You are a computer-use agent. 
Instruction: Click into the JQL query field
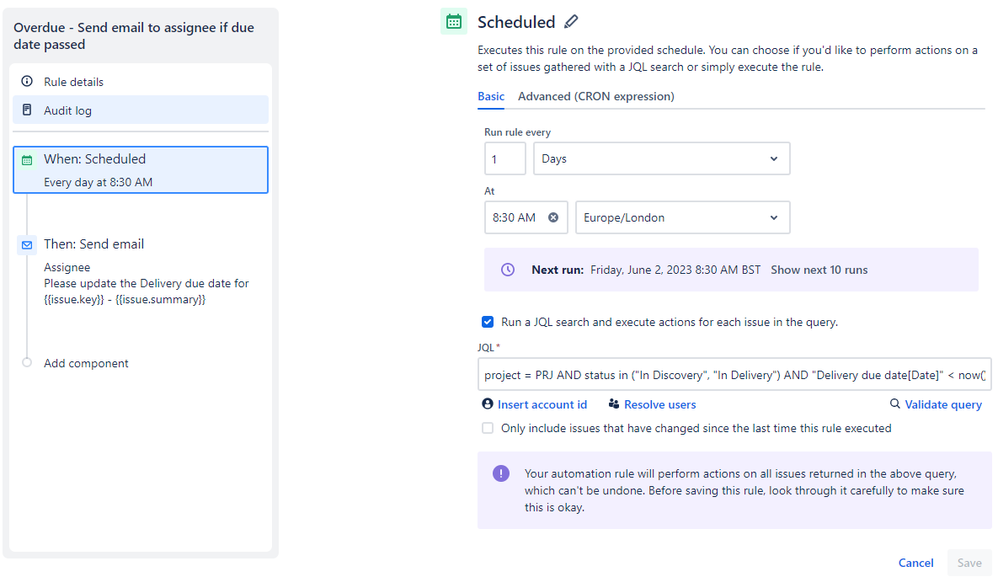point(734,376)
